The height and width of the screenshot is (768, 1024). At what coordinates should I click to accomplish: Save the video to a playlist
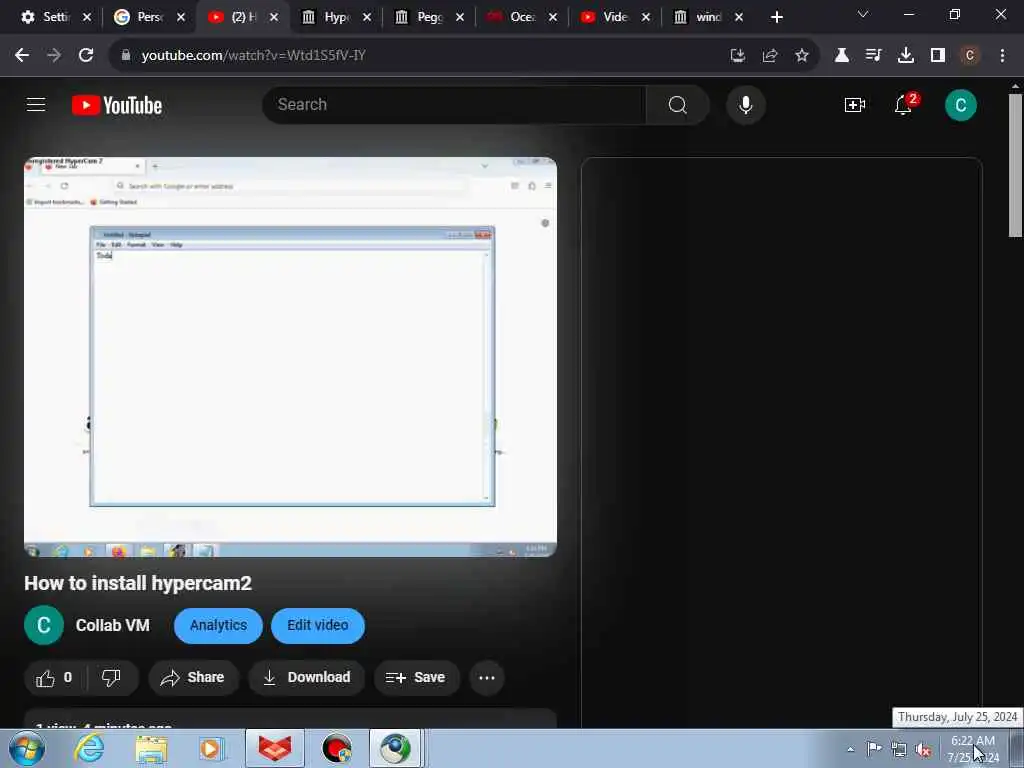416,678
